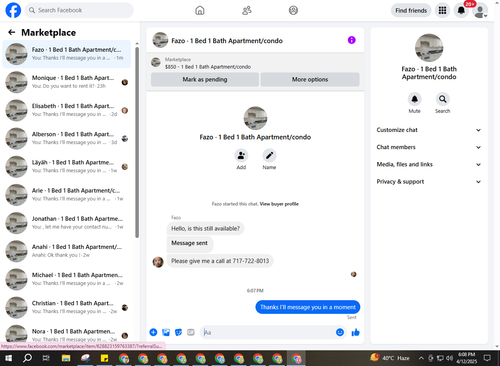Search within the conversation

pyautogui.click(x=442, y=99)
